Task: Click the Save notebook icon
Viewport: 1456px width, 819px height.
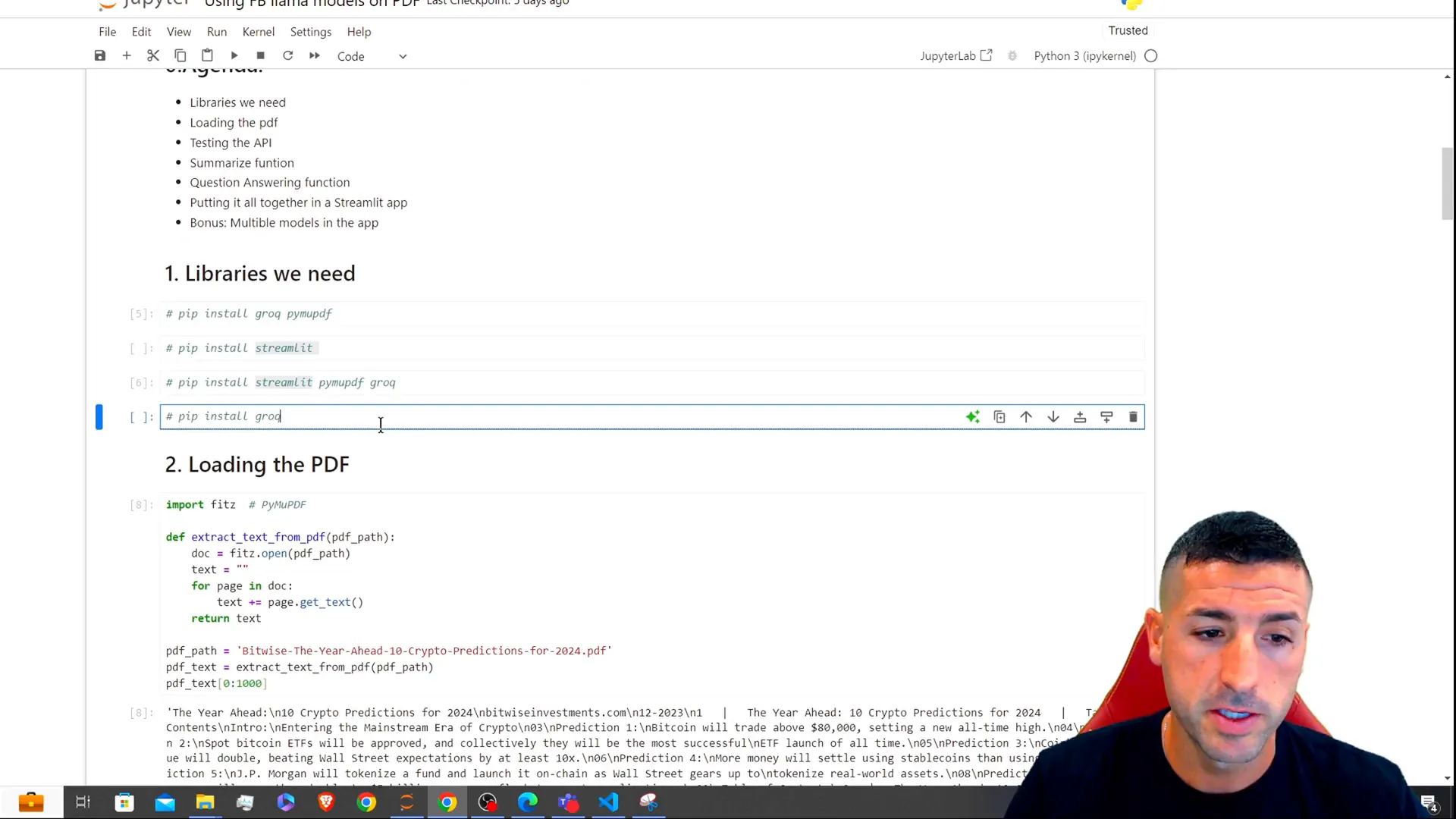Action: pos(99,55)
